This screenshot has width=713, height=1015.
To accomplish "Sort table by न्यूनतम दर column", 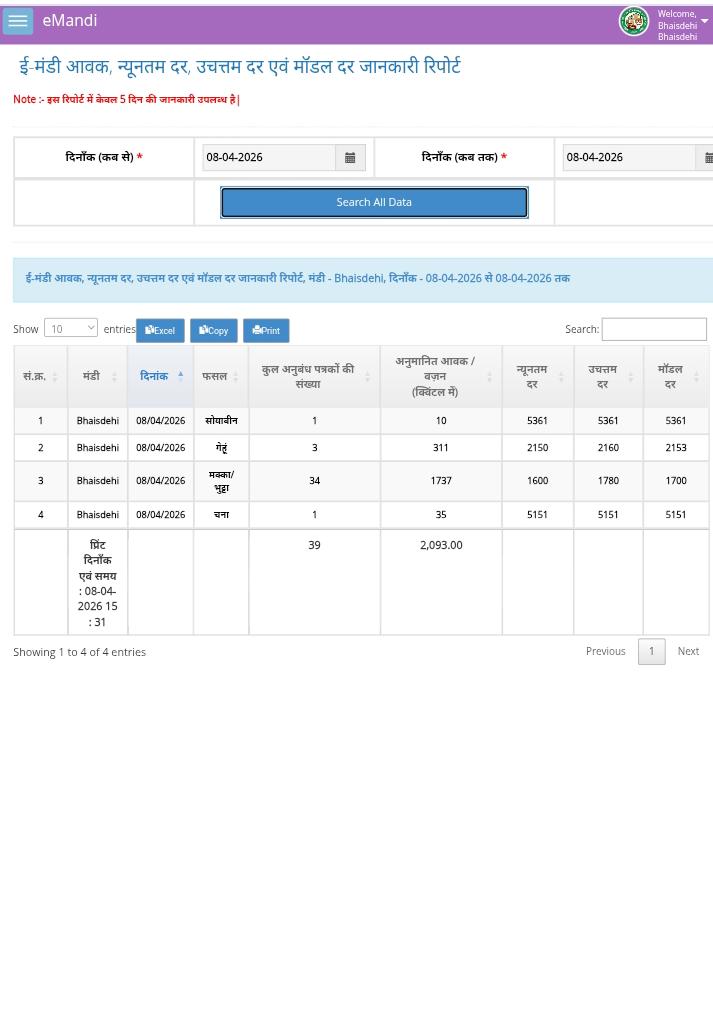I will point(537,376).
